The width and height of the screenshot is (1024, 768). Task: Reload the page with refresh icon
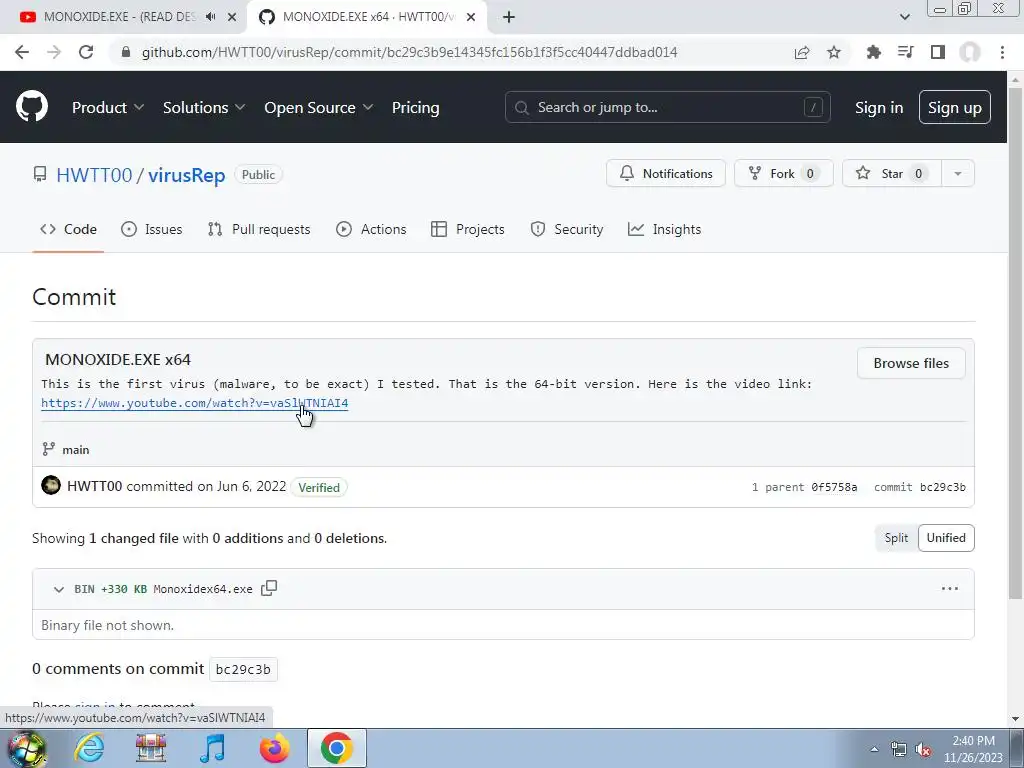point(86,52)
